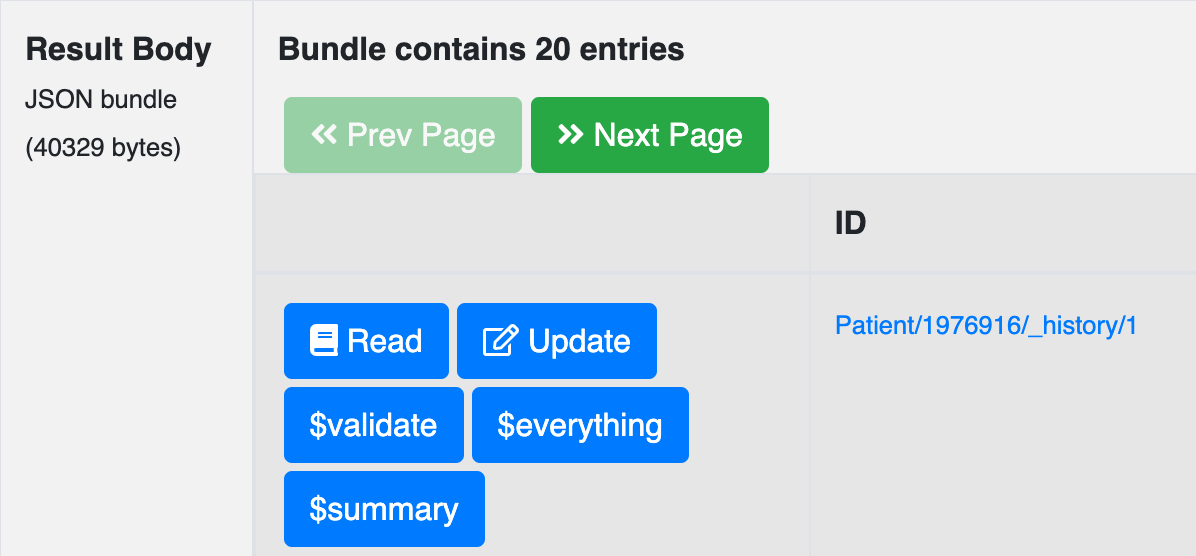This screenshot has height=556, width=1196.
Task: Click the pencil-square icon on Update button
Action: 501,340
